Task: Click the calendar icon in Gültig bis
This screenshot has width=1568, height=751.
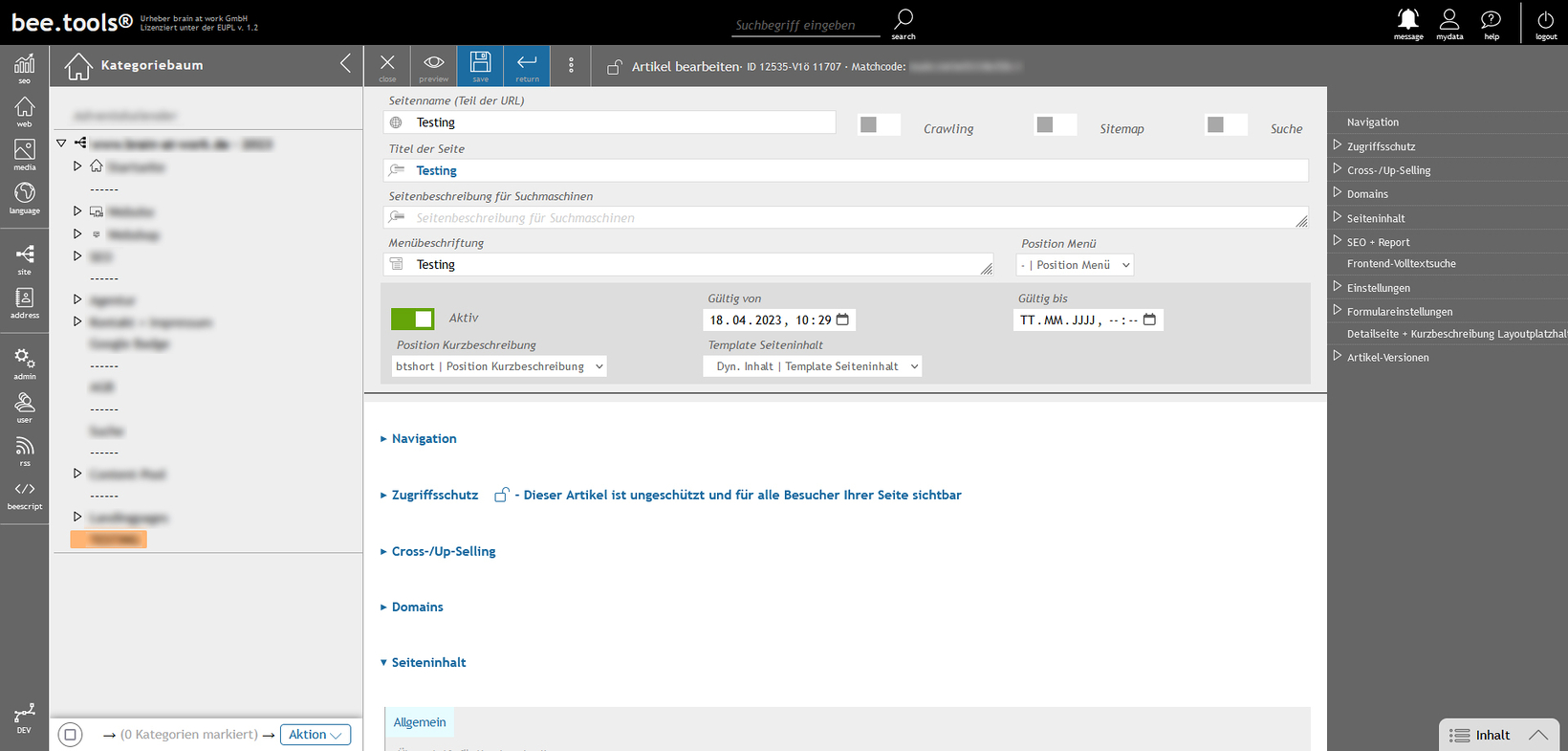Action: pyautogui.click(x=1149, y=320)
